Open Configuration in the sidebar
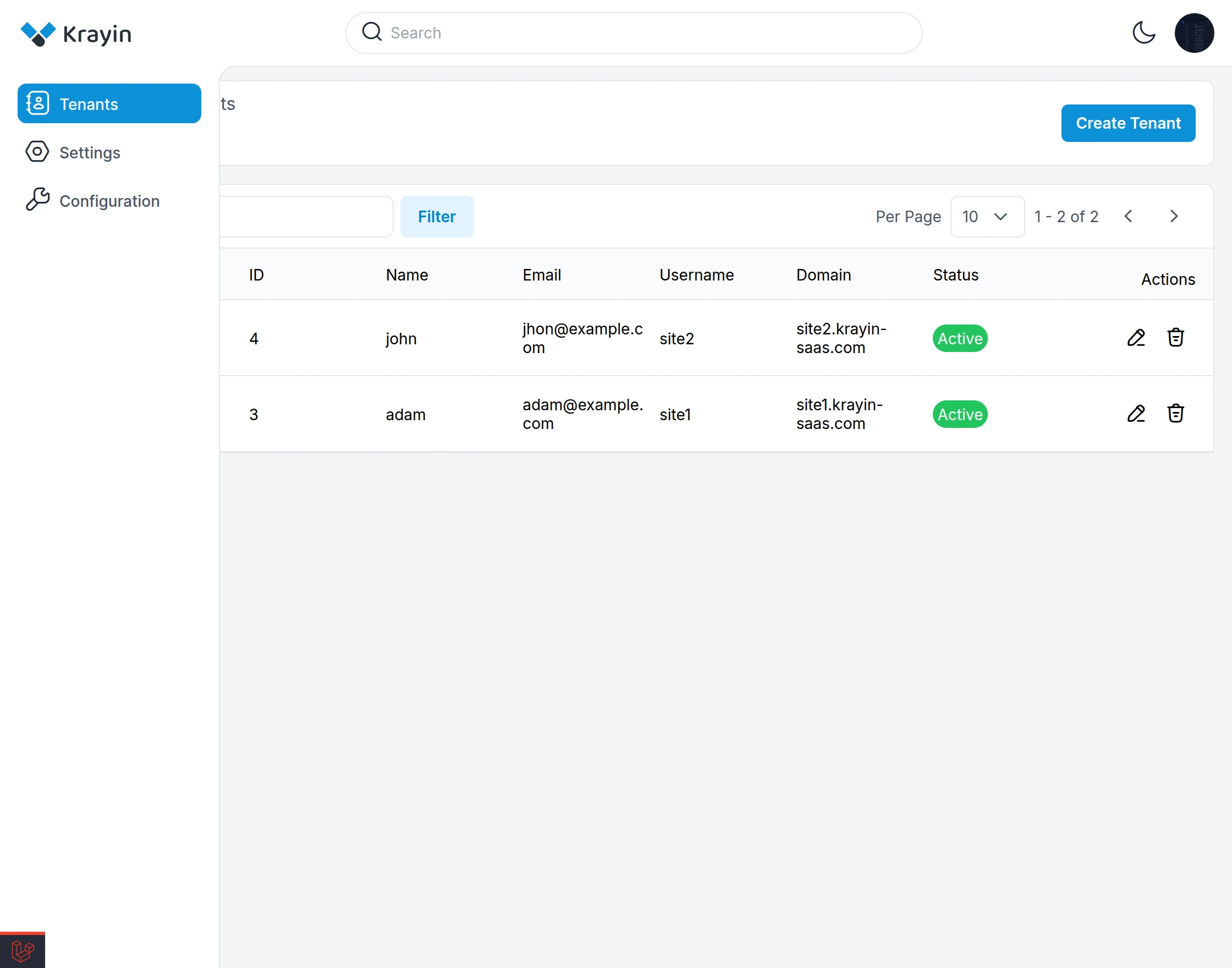Screen dimensions: 1232x968 click(x=109, y=201)
